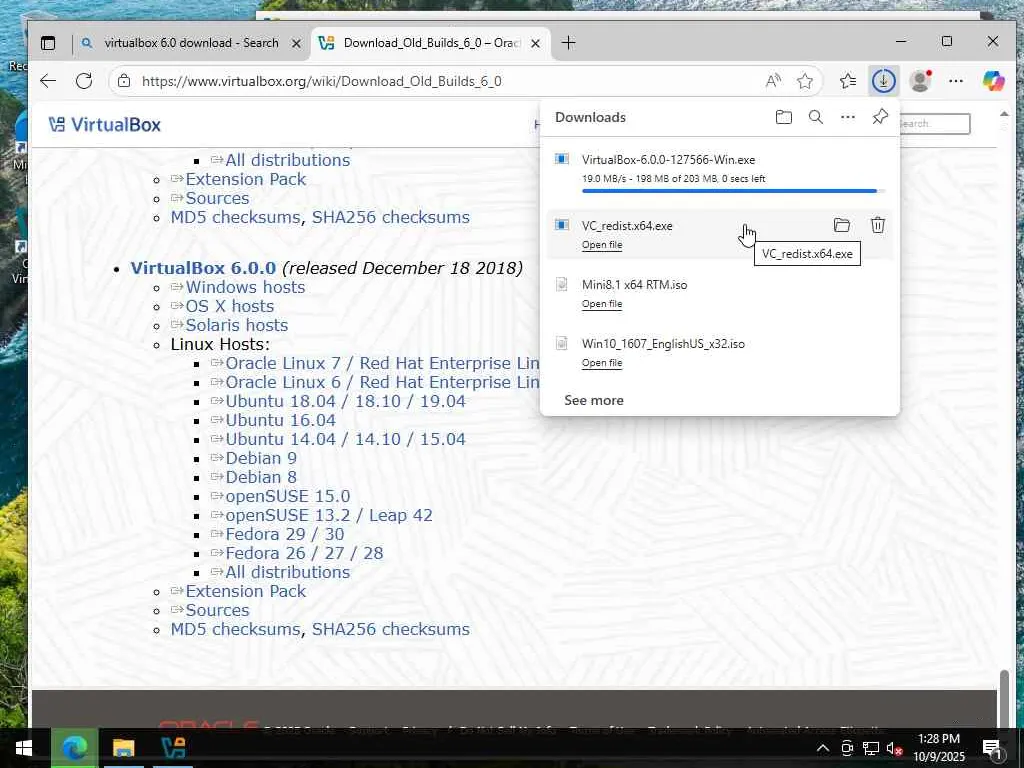Image resolution: width=1024 pixels, height=768 pixels.
Task: Select the Download_Old_Builds_6_0 tab
Action: coord(431,43)
